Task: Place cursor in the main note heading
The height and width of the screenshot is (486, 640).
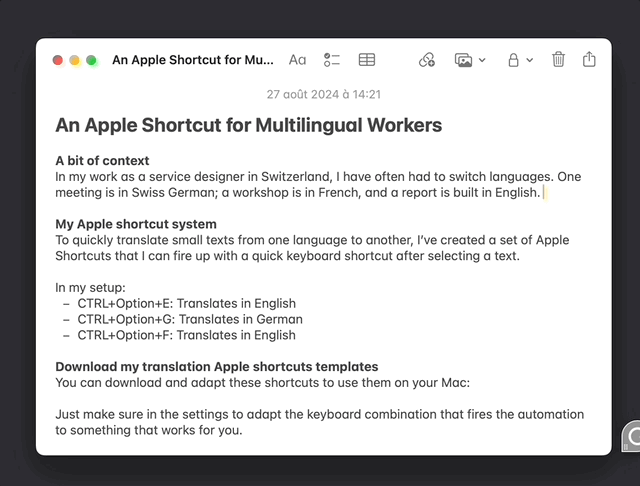Action: coord(248,126)
